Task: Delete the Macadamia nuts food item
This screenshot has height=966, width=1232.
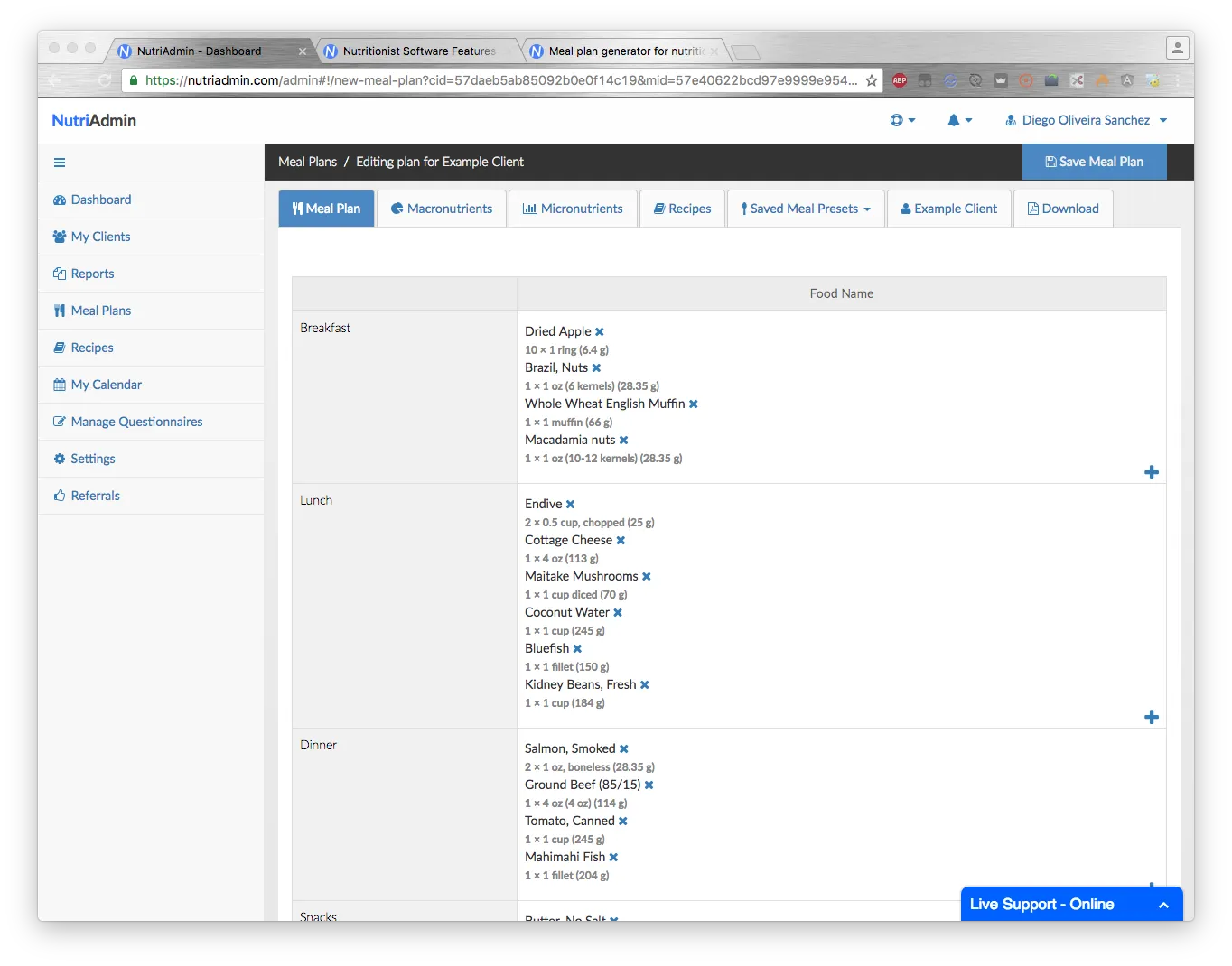Action: click(x=623, y=441)
